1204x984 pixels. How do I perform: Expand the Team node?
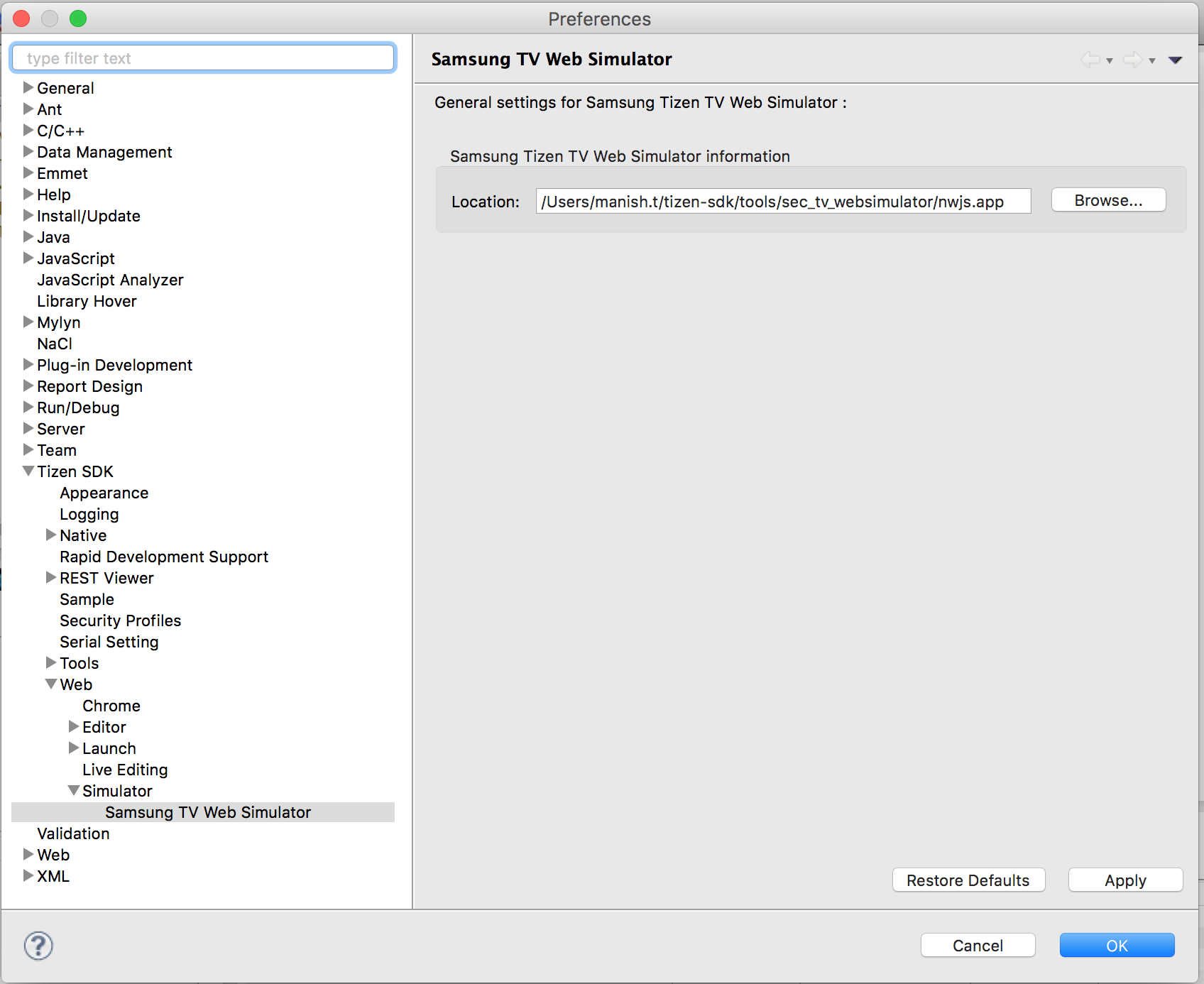point(28,449)
